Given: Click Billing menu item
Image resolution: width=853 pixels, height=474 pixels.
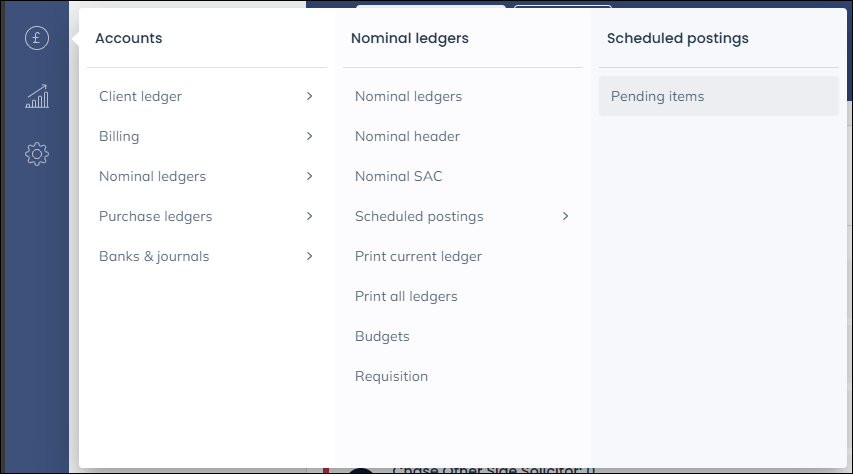Looking at the screenshot, I should [x=119, y=136].
